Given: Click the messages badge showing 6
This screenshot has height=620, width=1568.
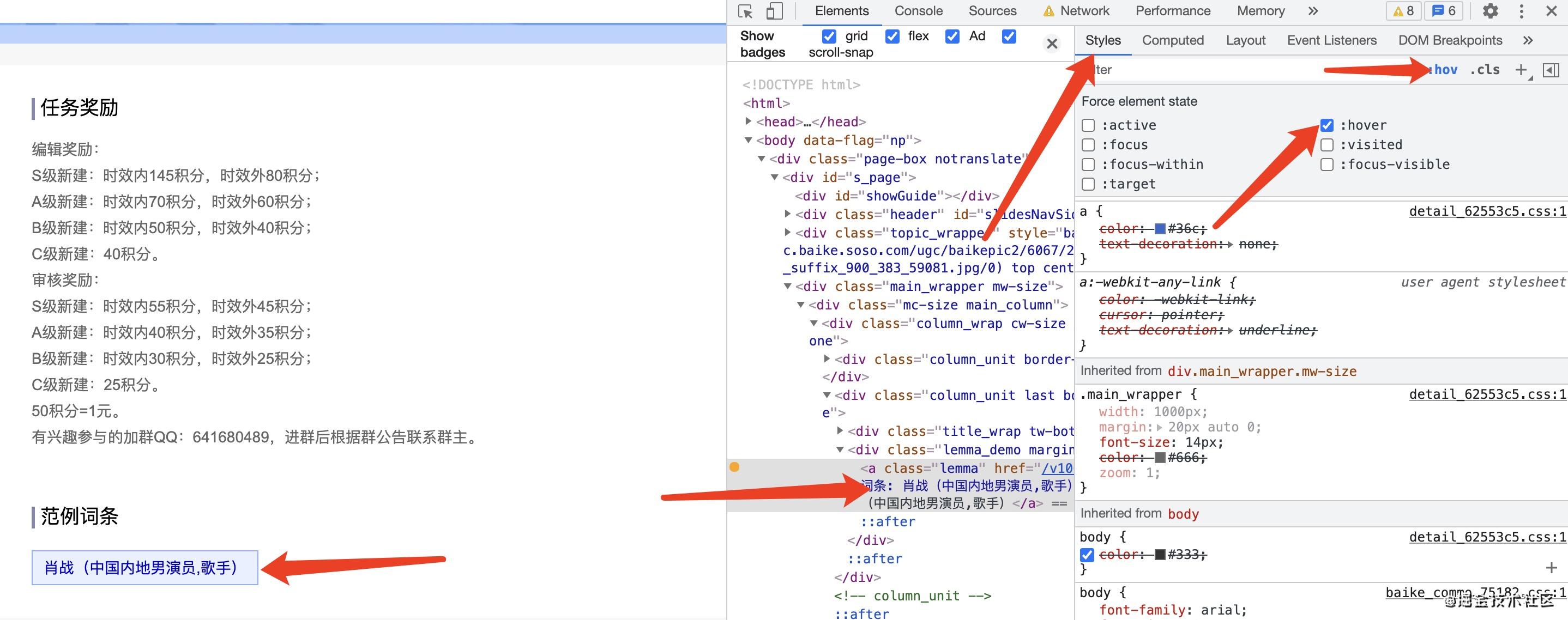Looking at the screenshot, I should [x=1444, y=11].
